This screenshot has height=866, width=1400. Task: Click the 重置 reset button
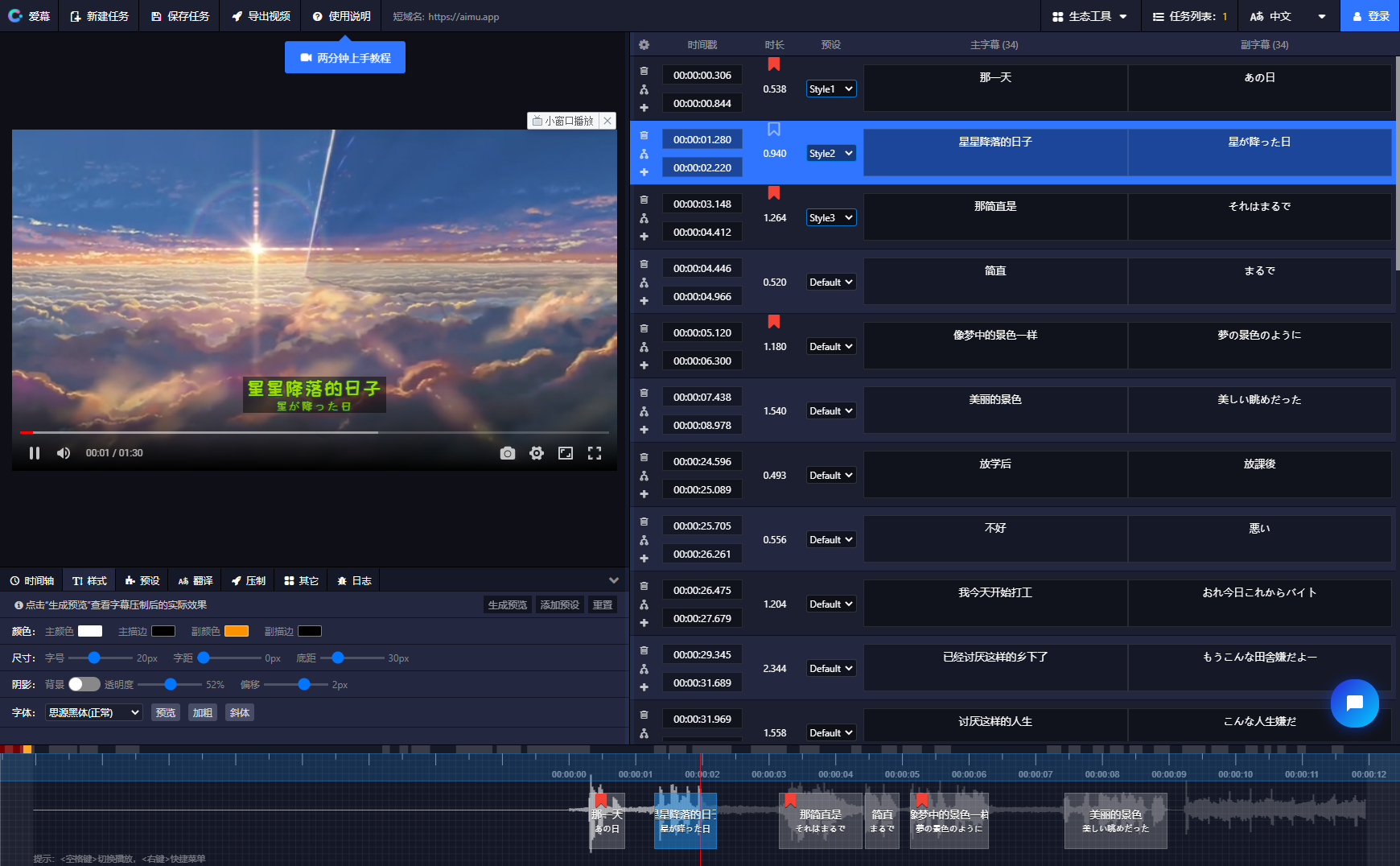tap(603, 604)
